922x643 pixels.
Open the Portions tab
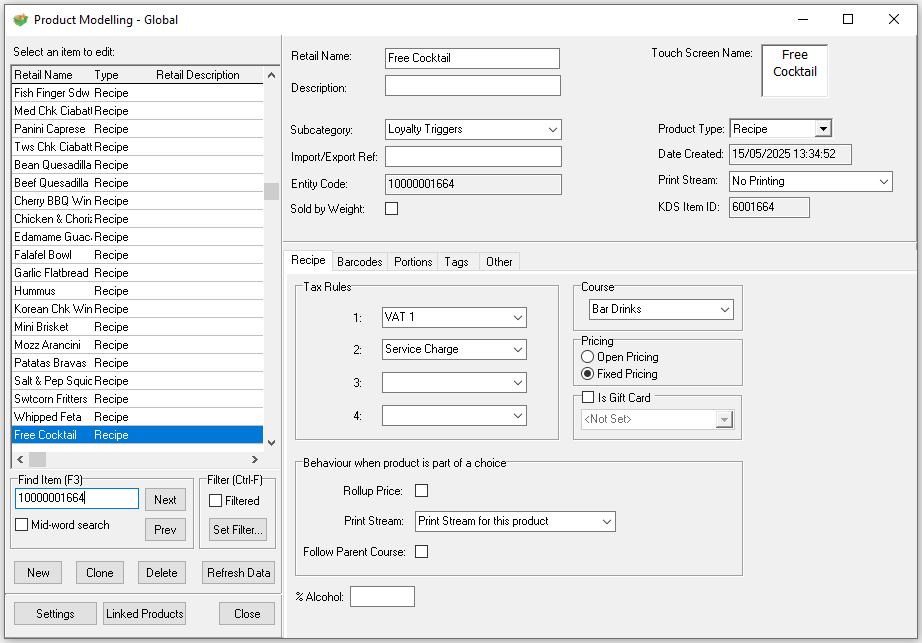(x=413, y=262)
